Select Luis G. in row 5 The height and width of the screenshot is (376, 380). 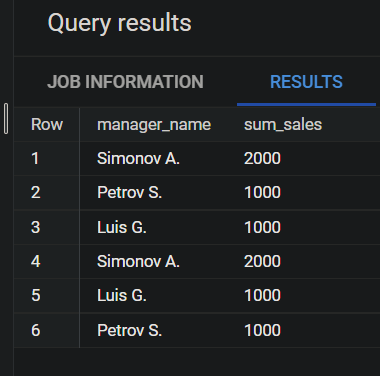point(122,295)
